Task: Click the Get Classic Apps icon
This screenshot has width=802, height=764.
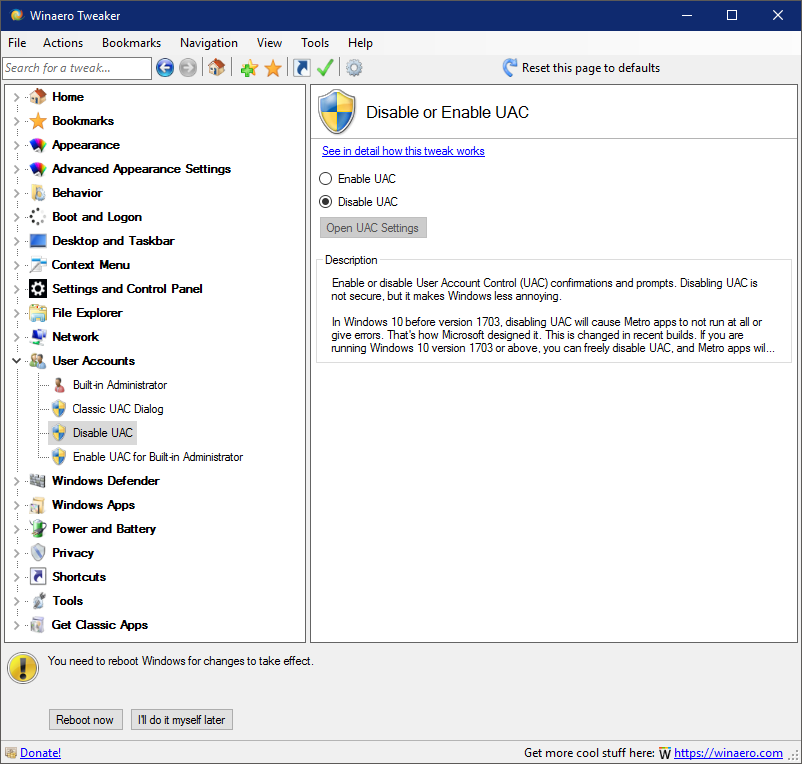Action: 38,625
